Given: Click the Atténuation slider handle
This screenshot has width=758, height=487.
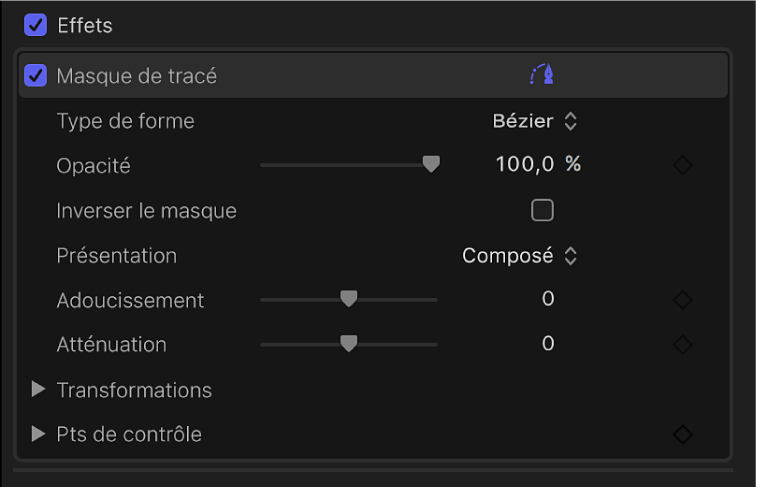Looking at the screenshot, I should pos(348,343).
